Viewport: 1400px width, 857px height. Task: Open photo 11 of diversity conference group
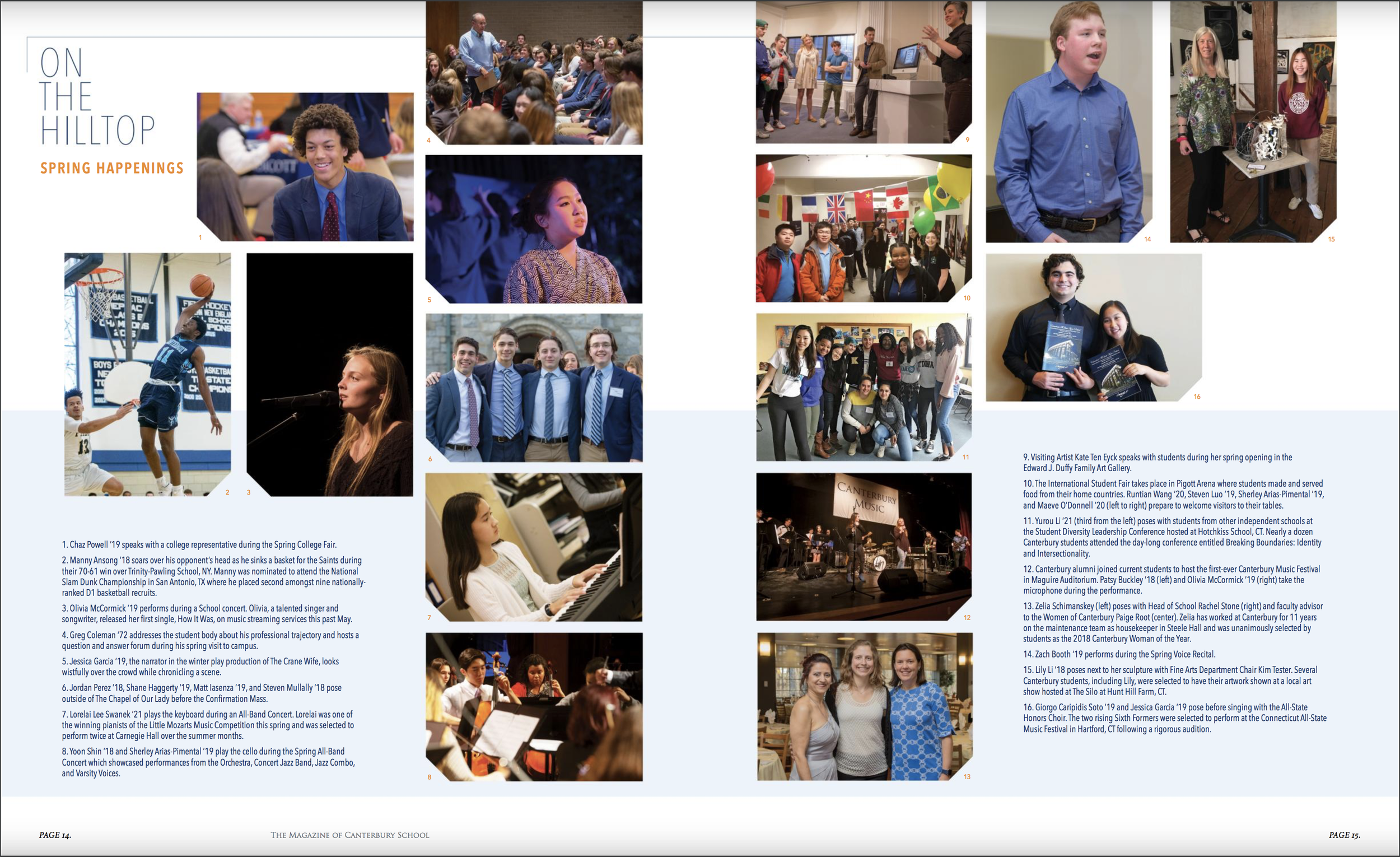pyautogui.click(x=864, y=387)
